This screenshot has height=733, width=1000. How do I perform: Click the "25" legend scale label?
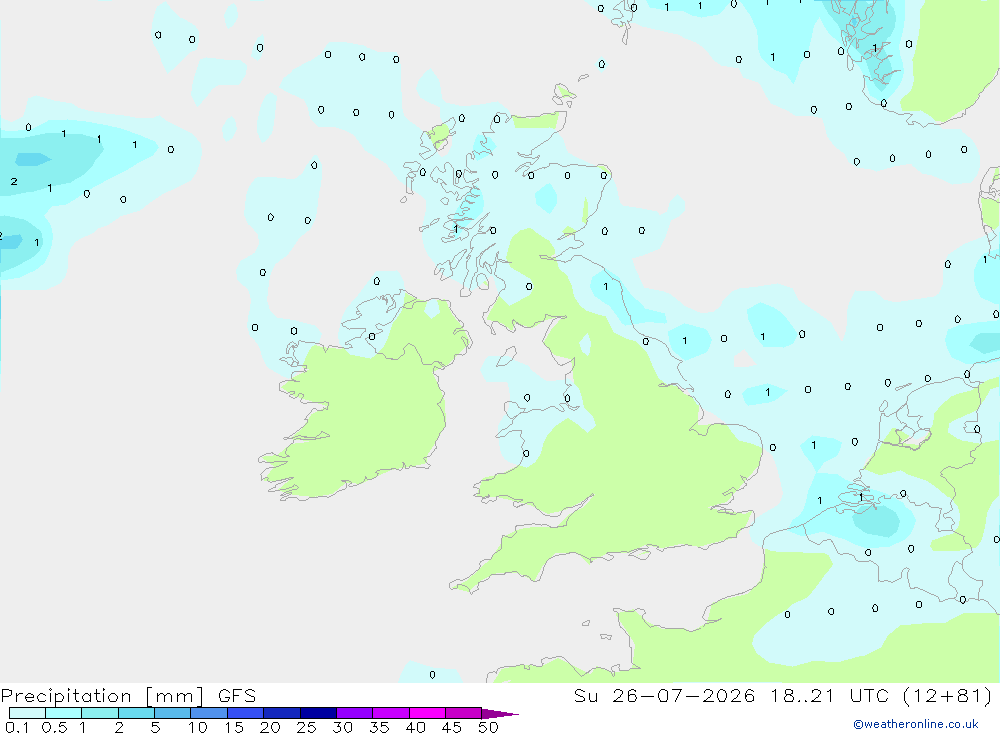pos(306,727)
